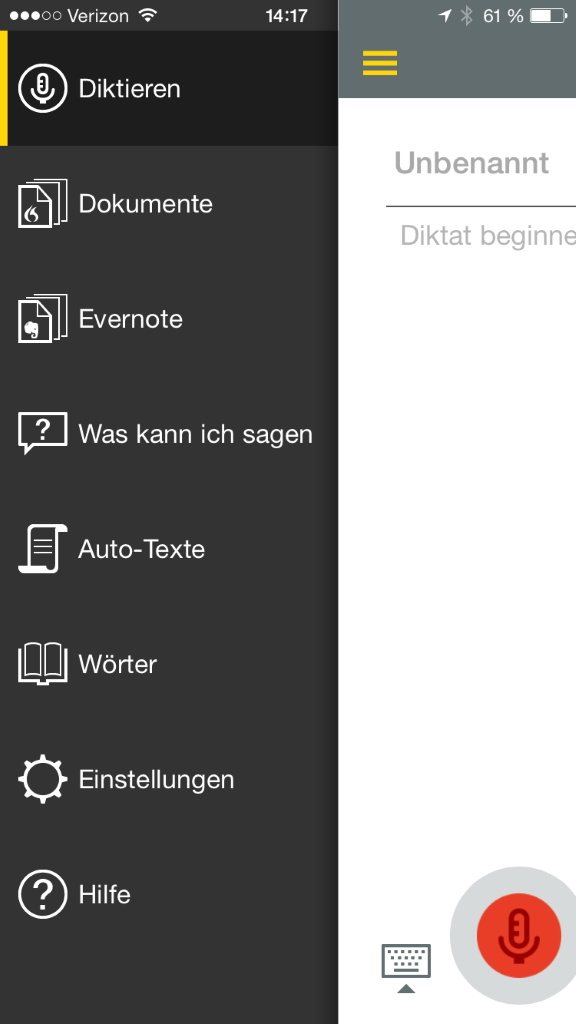Collapse the sidebar with the yellow hamburger icon

380,63
